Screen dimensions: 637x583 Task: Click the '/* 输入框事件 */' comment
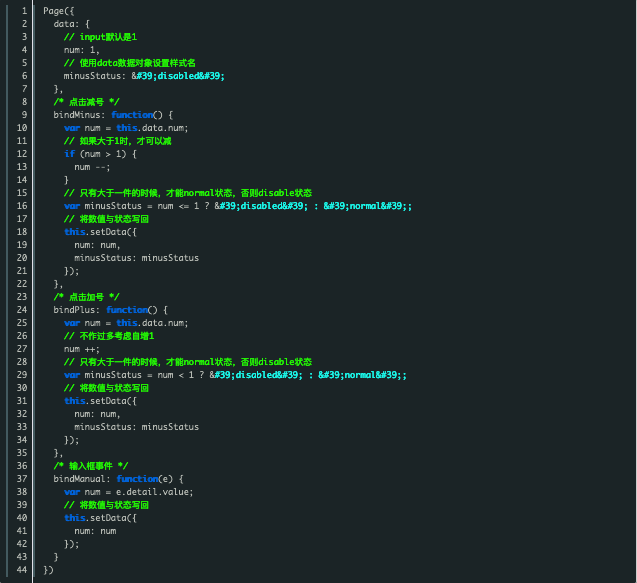point(91,466)
